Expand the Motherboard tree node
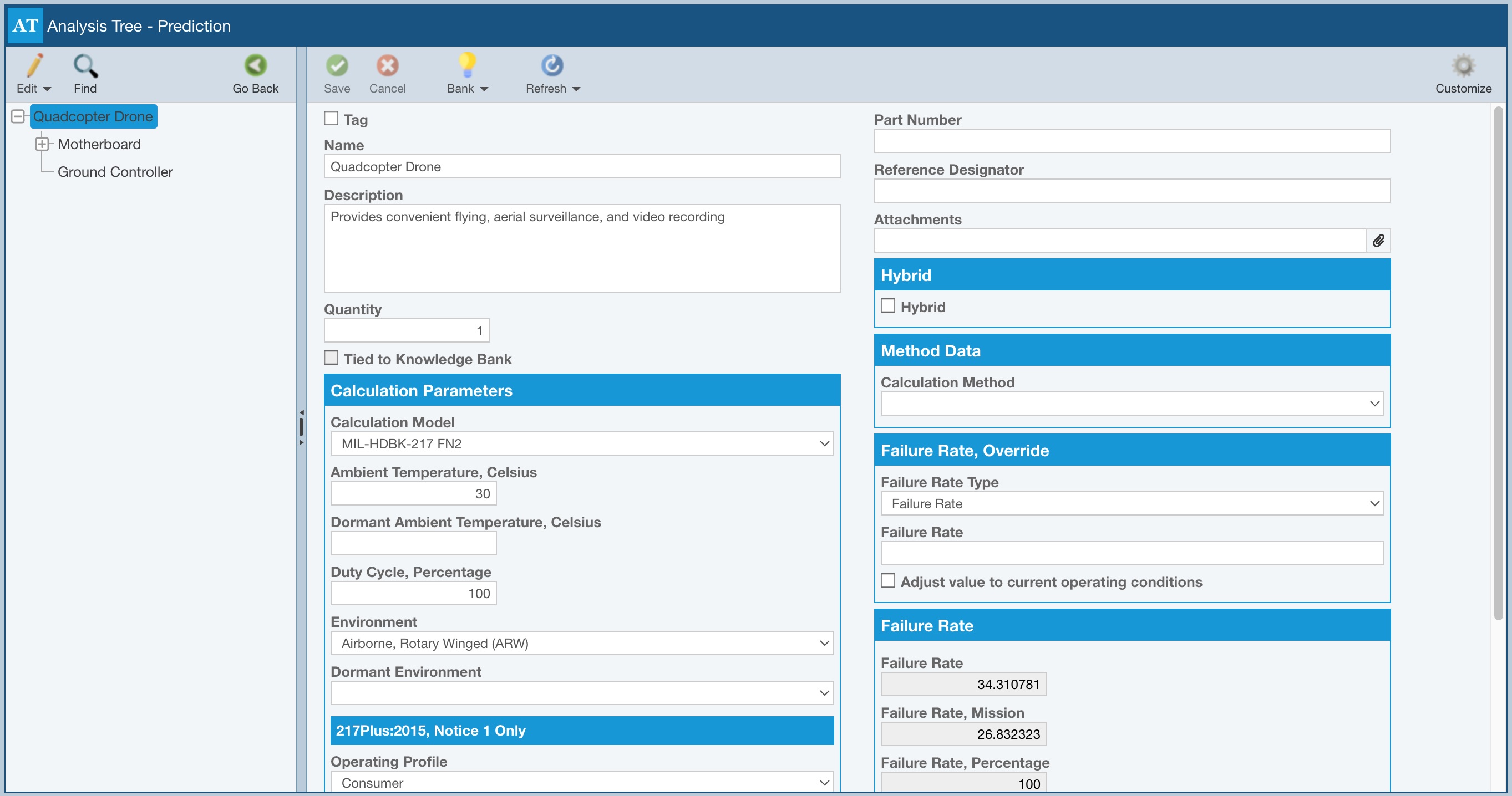 tap(42, 144)
